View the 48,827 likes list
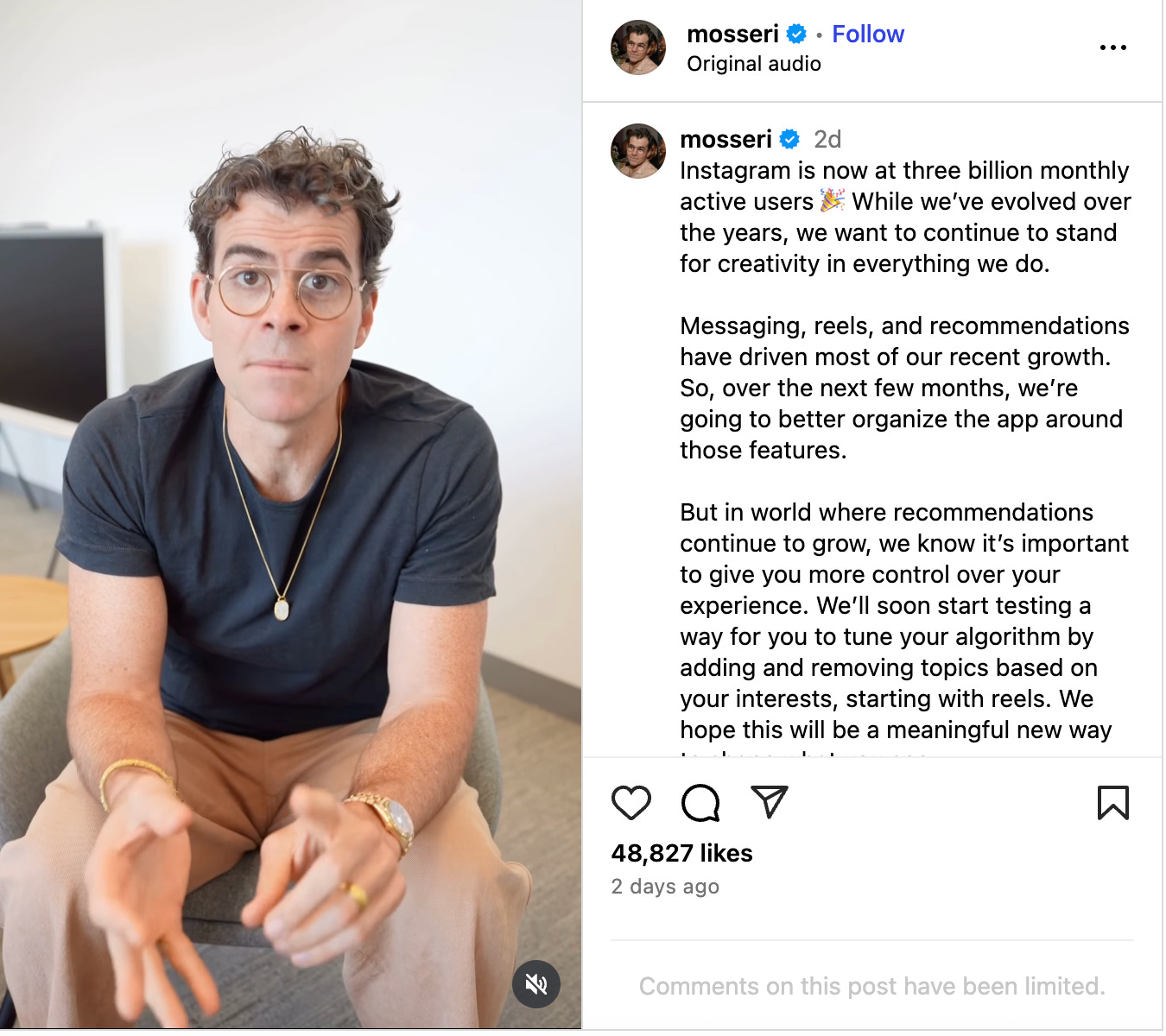The image size is (1166, 1036). [x=682, y=853]
